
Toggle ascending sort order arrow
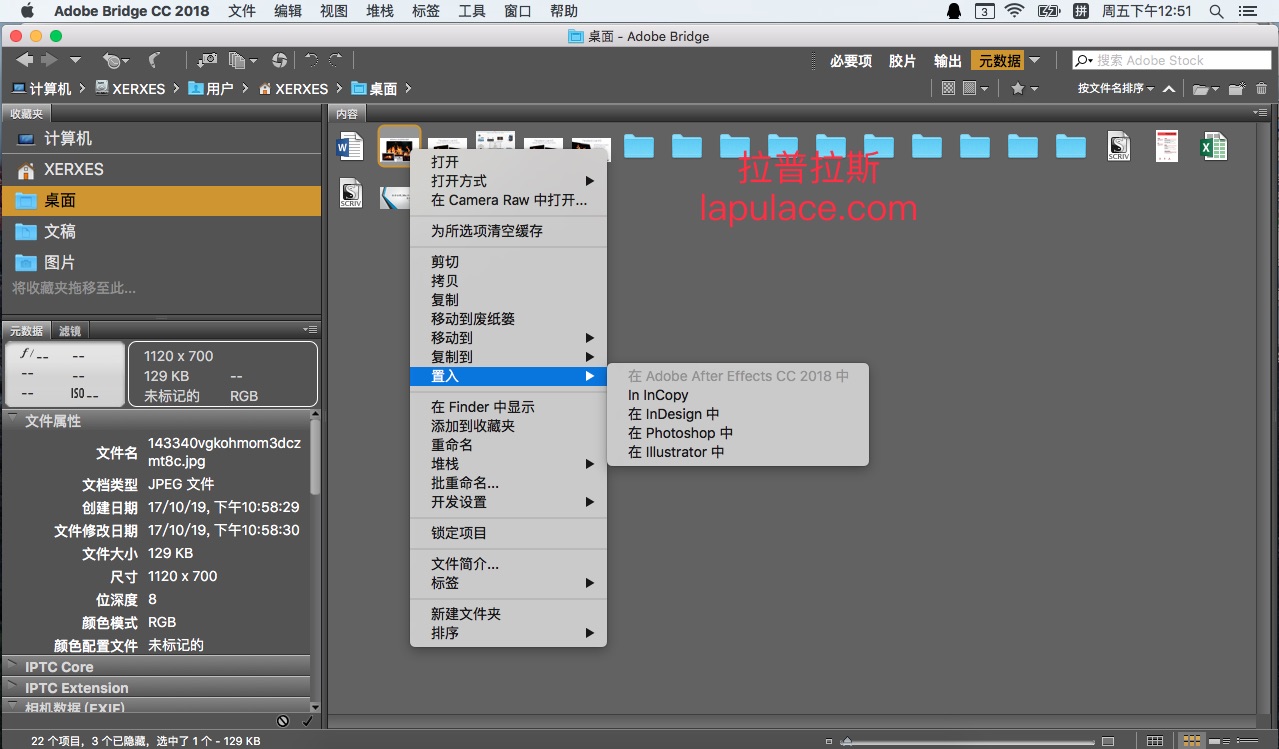[x=1168, y=88]
